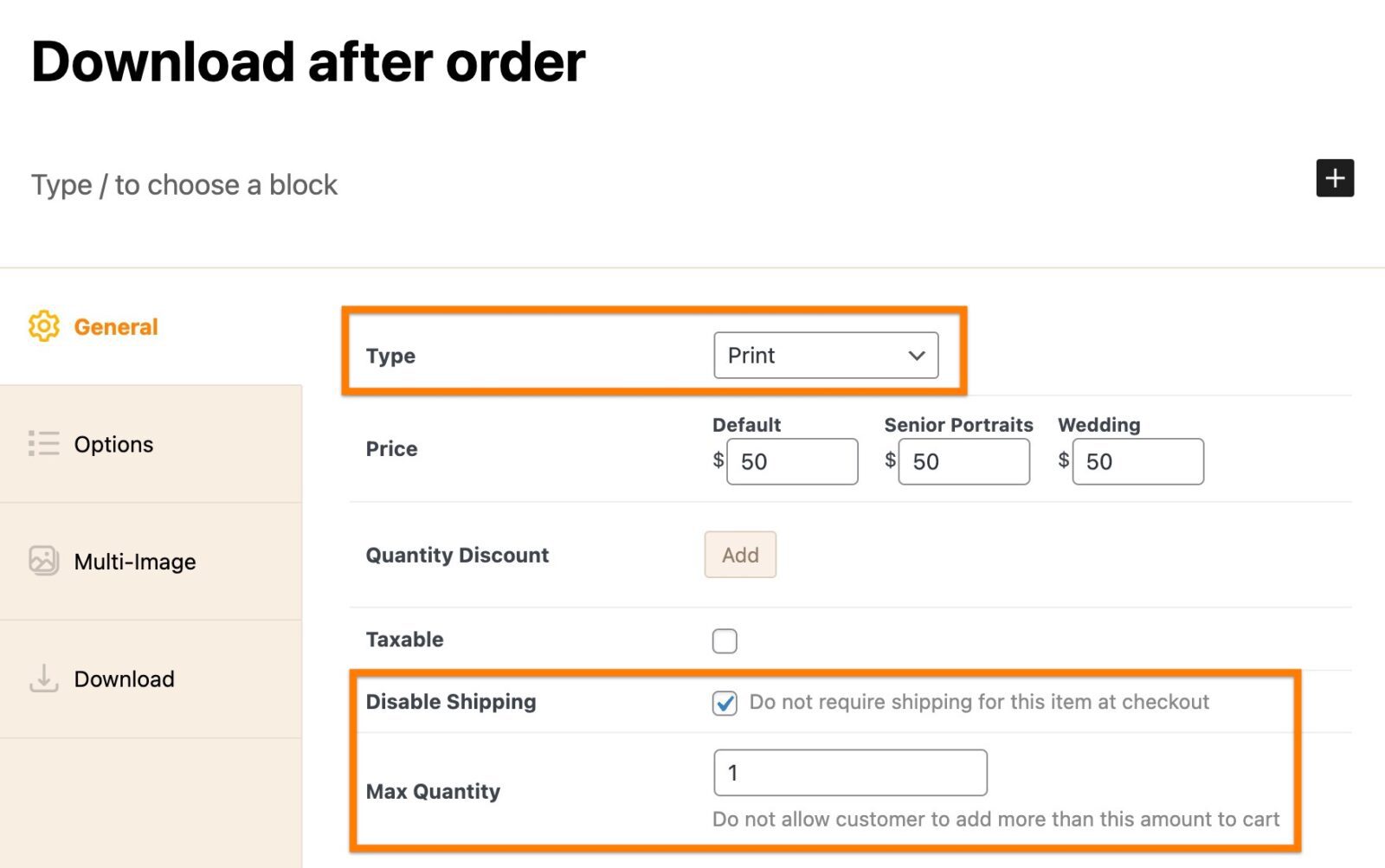Click the Max Quantity input field
The height and width of the screenshot is (868, 1385).
850,773
